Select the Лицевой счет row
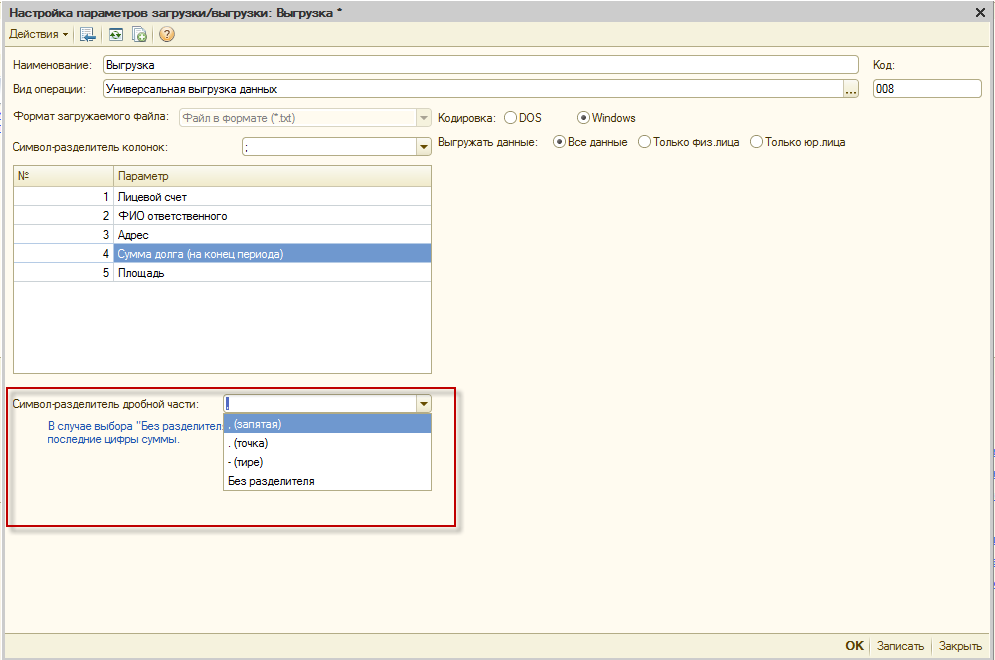995x660 pixels. pos(222,197)
